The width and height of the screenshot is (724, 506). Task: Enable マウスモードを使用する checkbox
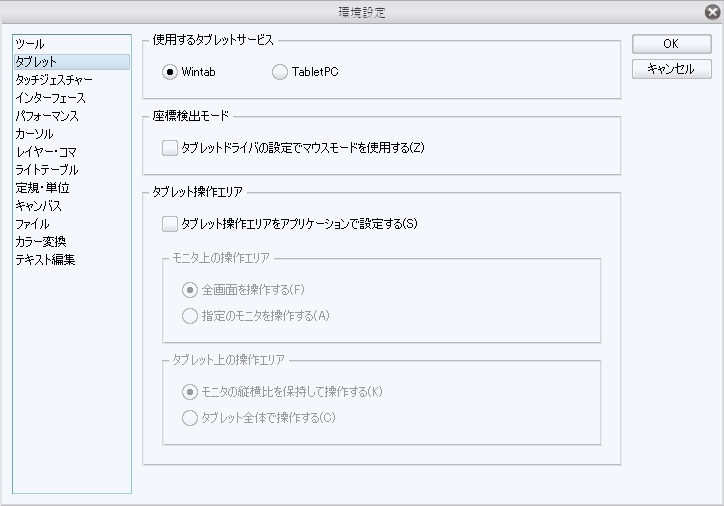pyautogui.click(x=169, y=148)
